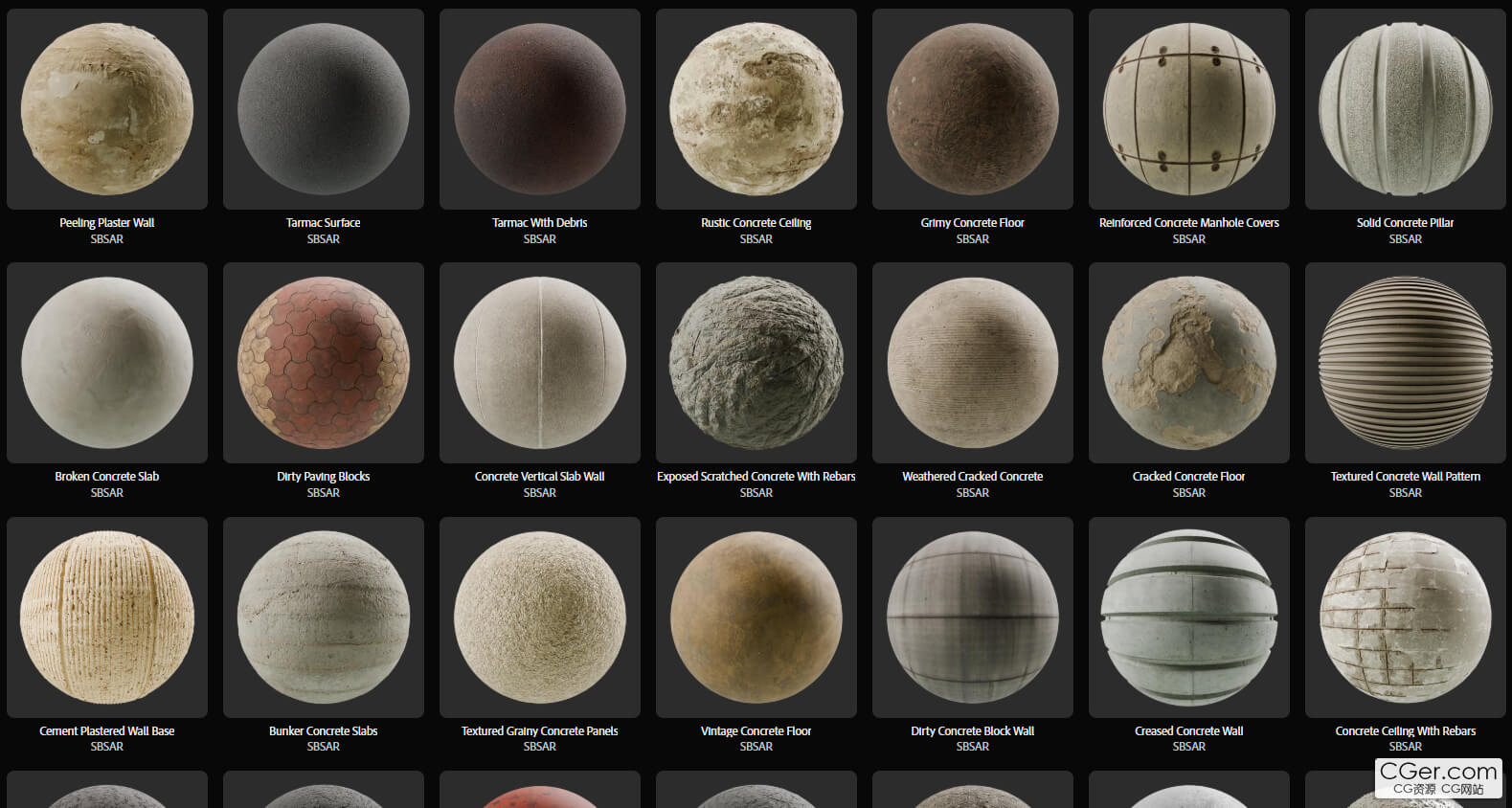Click the "Bunker Concrete Slabs" title
The height and width of the screenshot is (808, 1512).
pyautogui.click(x=324, y=731)
